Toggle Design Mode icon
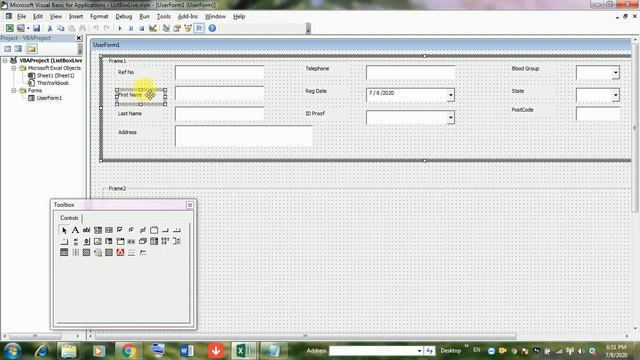640x360 pixels. click(x=153, y=28)
